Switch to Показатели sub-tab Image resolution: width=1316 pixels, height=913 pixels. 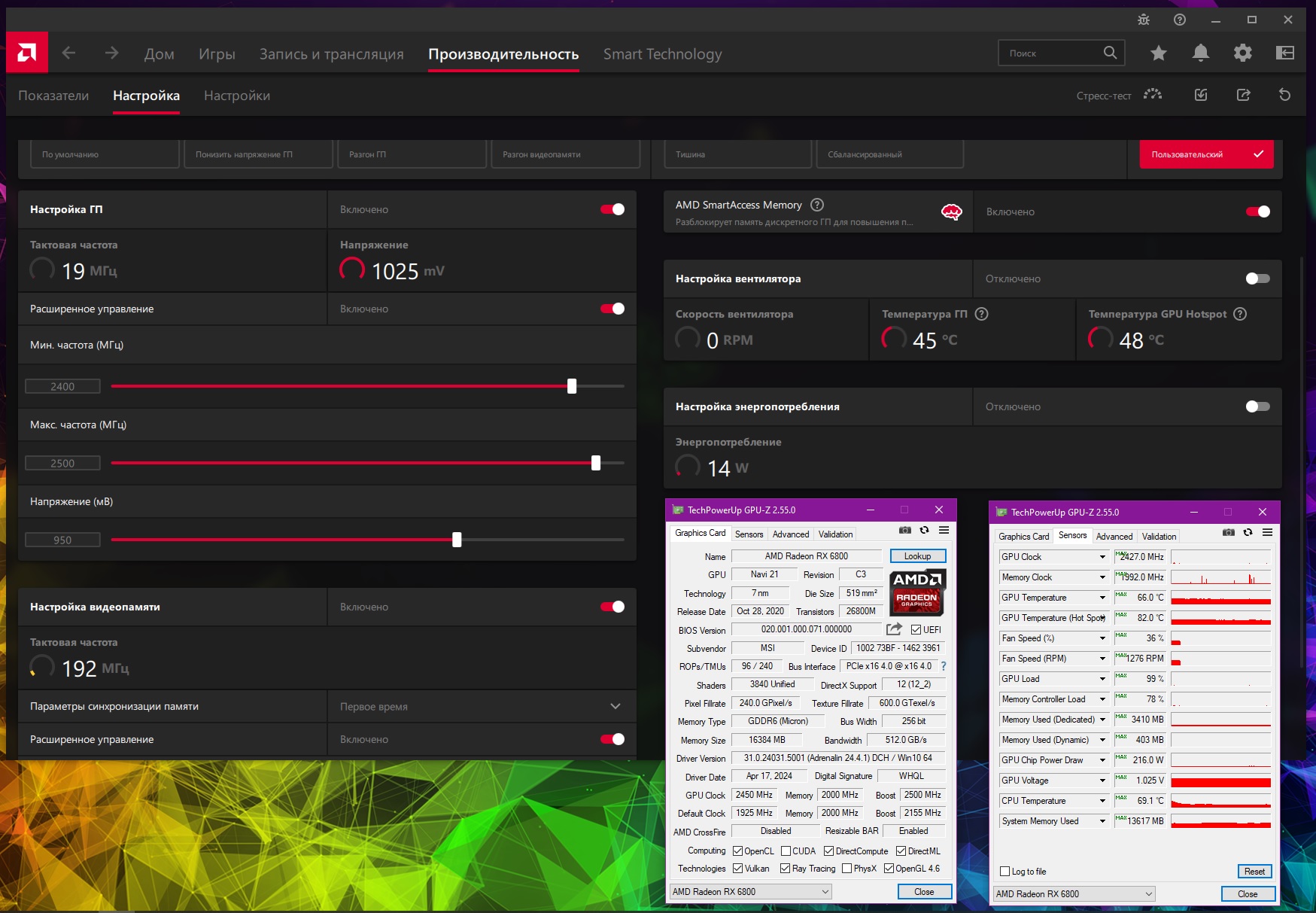click(x=53, y=96)
